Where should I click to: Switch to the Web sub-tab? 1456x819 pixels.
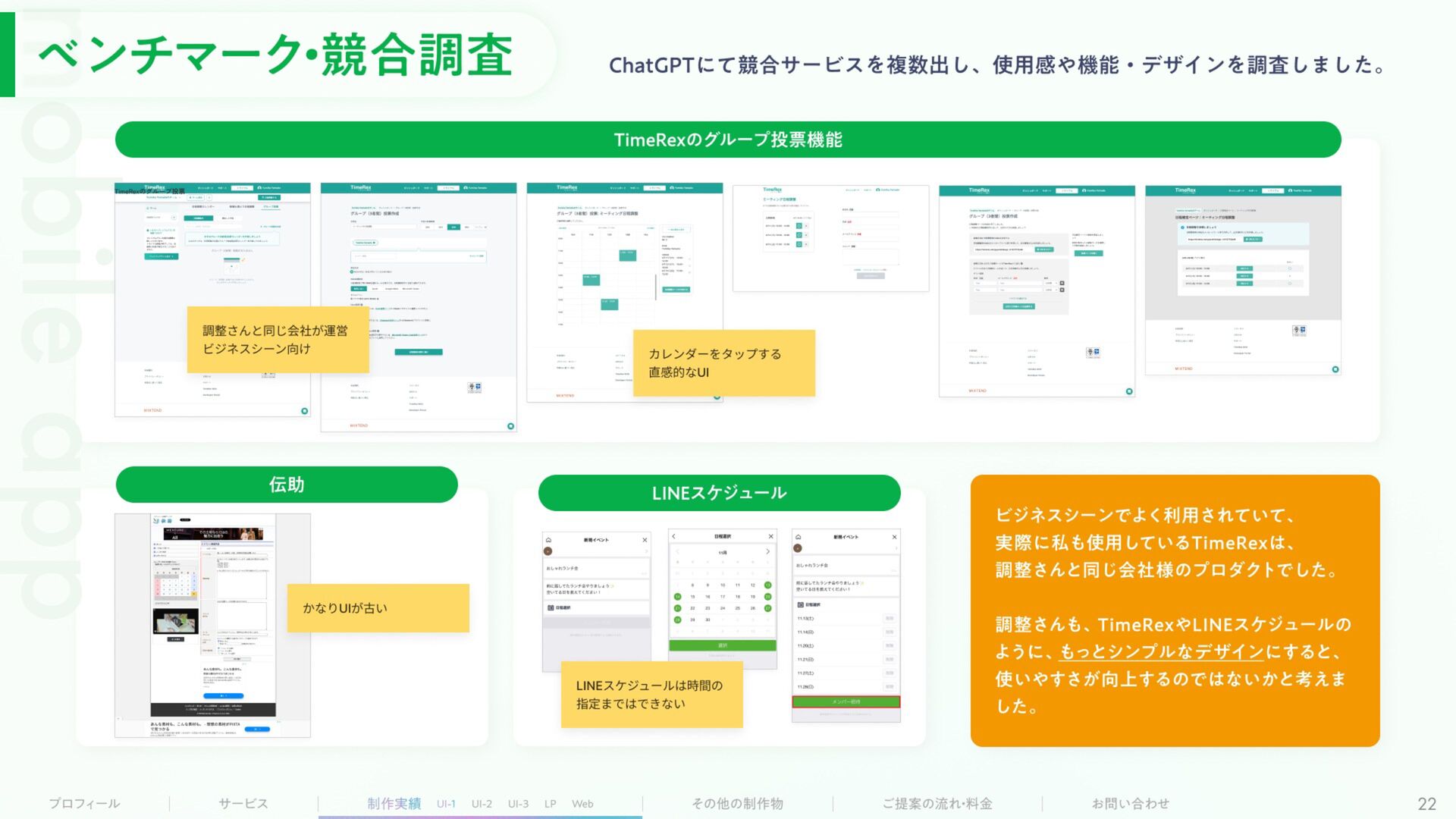tap(582, 804)
